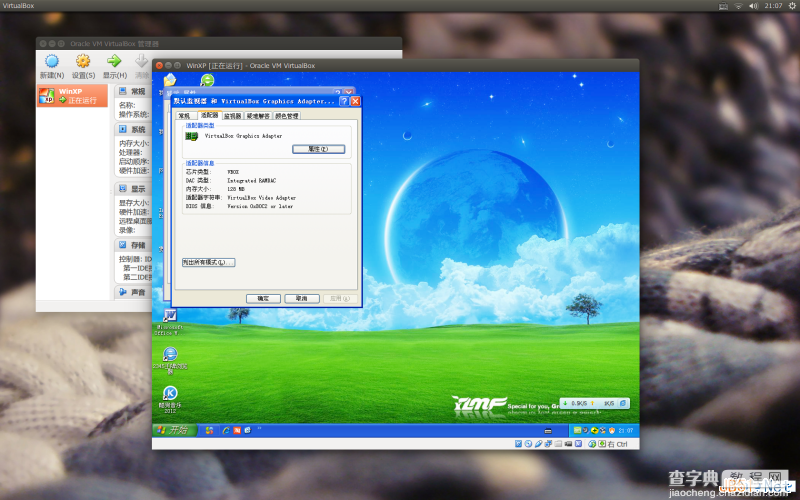Switch to the 监视器 tab

pos(233,116)
